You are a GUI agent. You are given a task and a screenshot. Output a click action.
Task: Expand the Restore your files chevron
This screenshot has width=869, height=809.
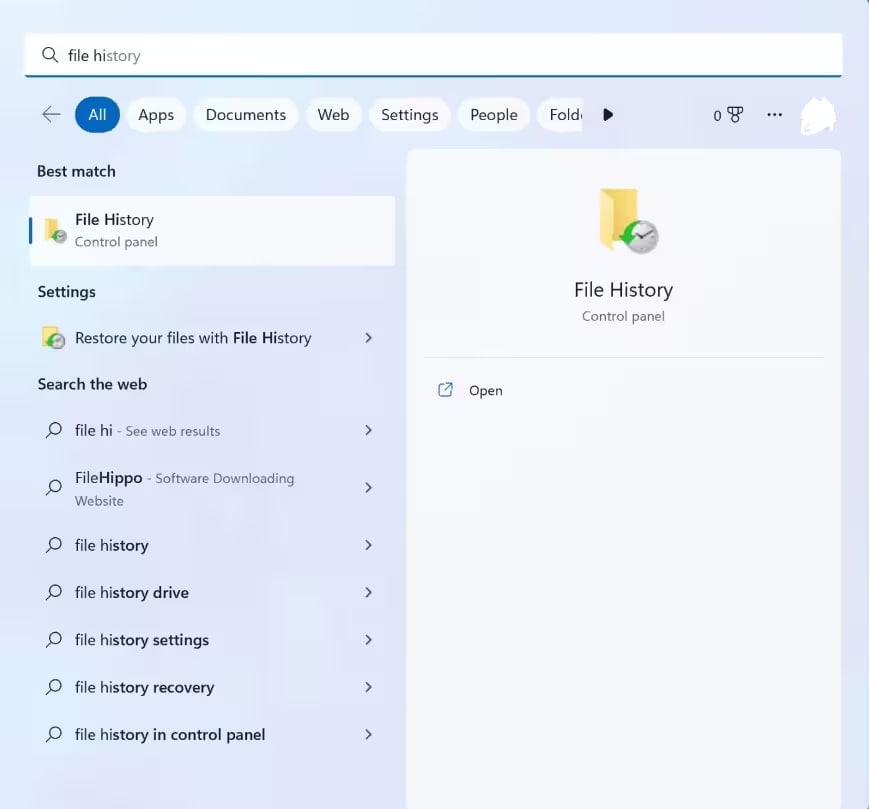(368, 338)
